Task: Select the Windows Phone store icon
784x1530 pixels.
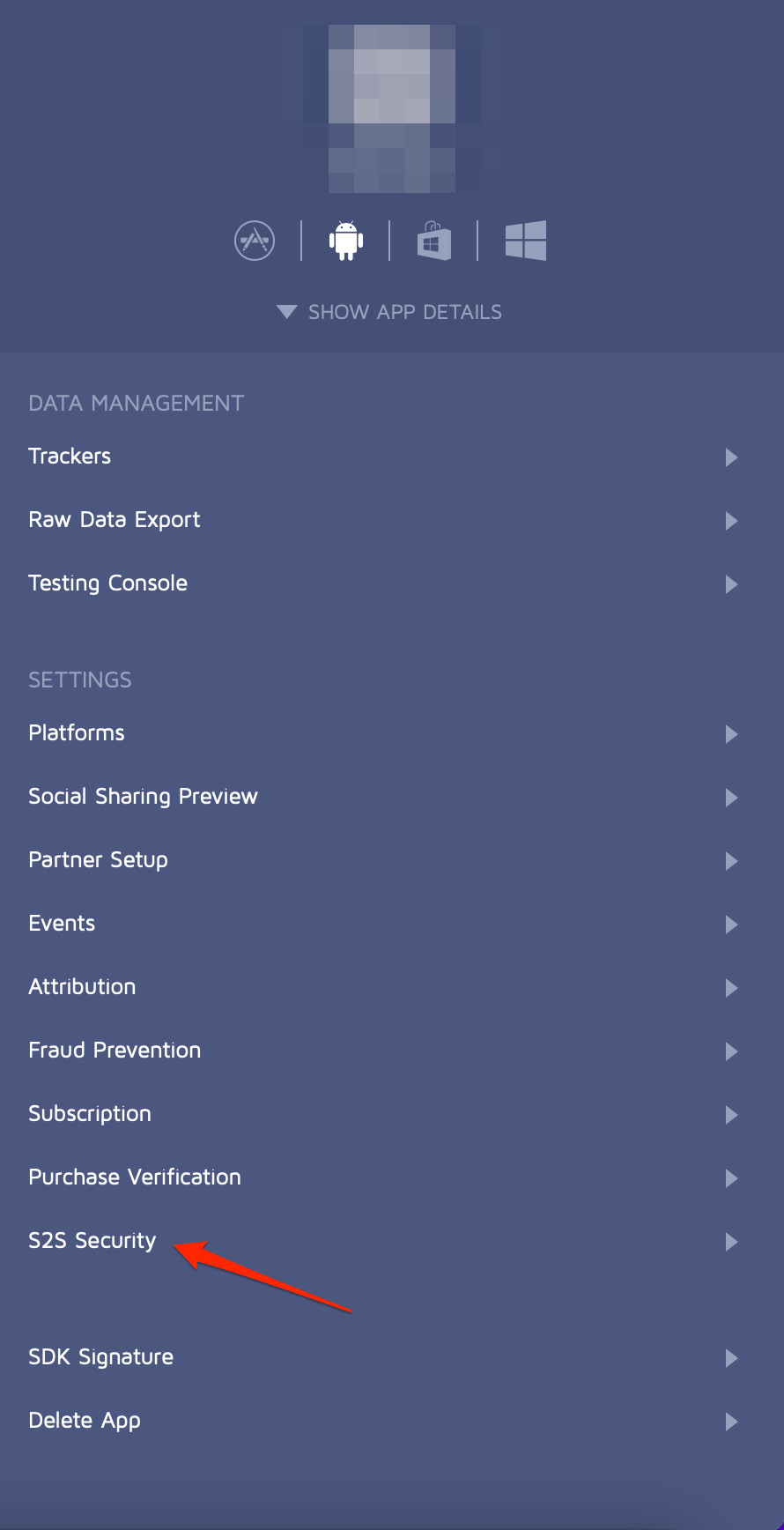Action: coord(433,240)
